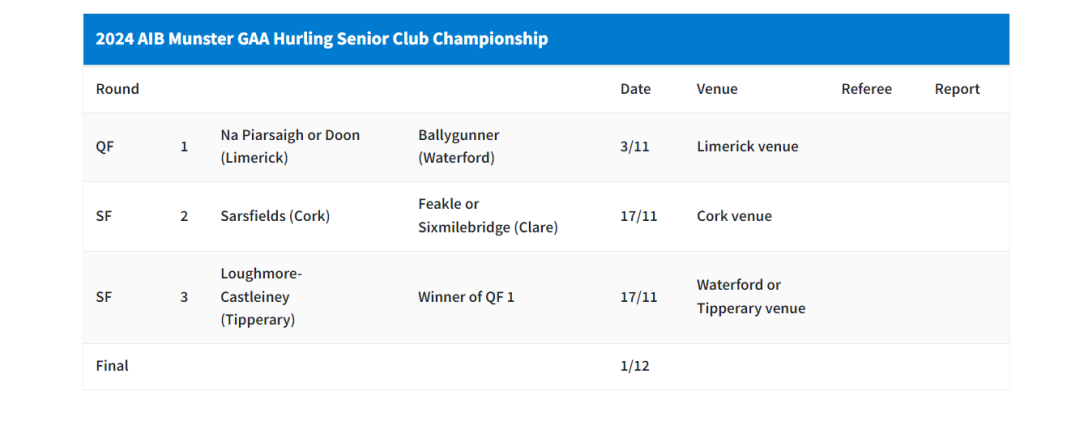
Task: Click the 1/12 final date
Action: (635, 366)
